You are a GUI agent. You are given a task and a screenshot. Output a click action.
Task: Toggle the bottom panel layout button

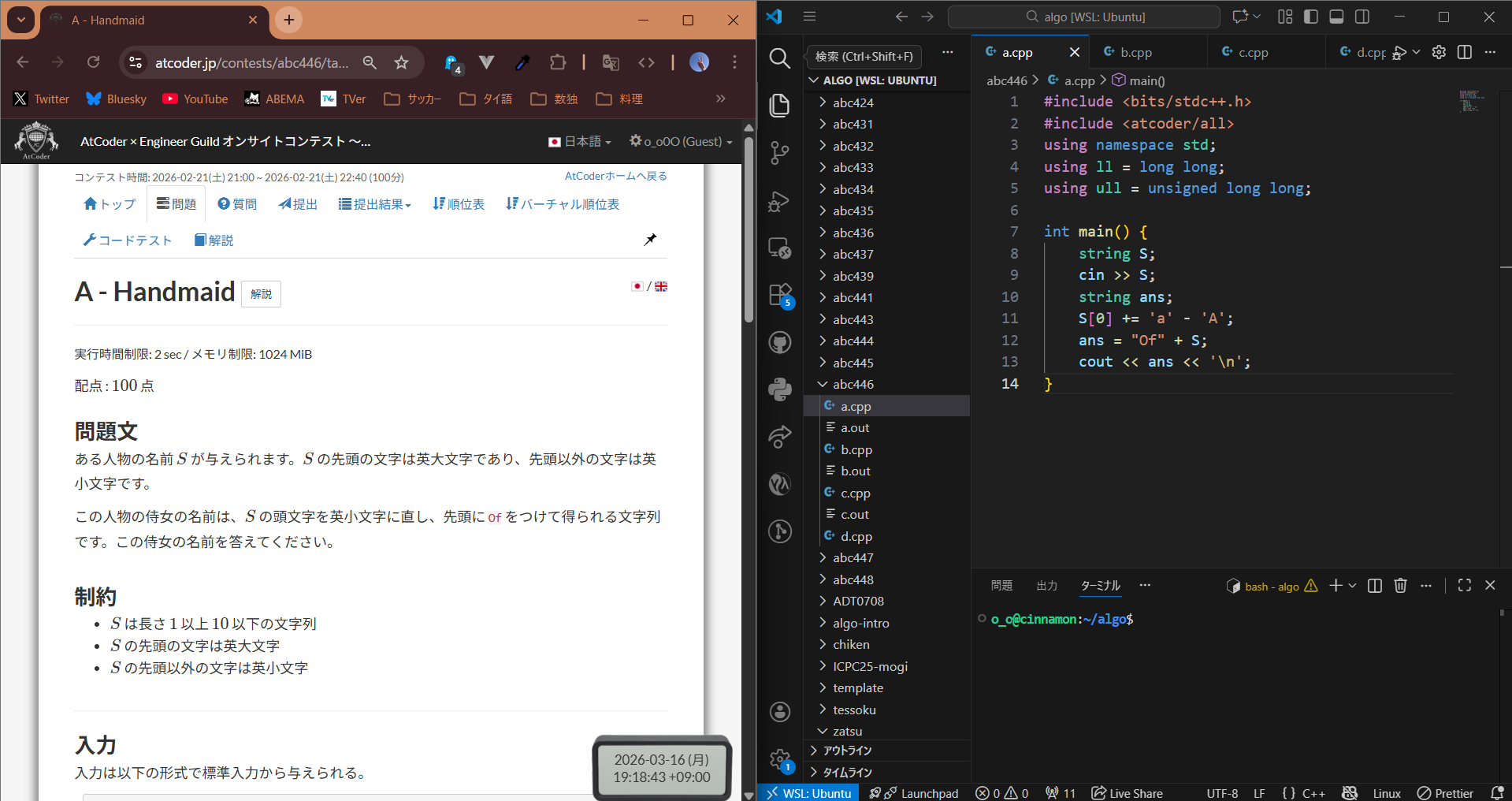[x=1336, y=17]
